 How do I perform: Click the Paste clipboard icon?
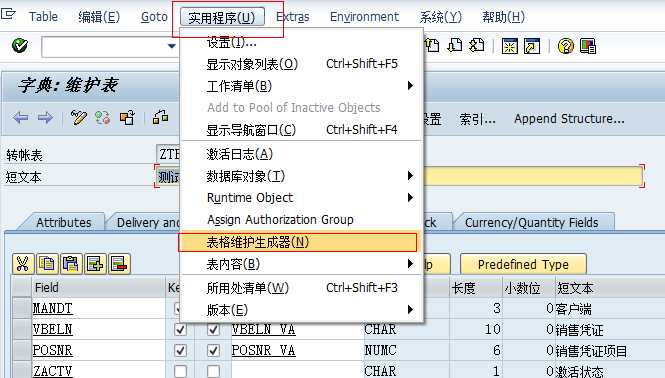pyautogui.click(x=71, y=264)
